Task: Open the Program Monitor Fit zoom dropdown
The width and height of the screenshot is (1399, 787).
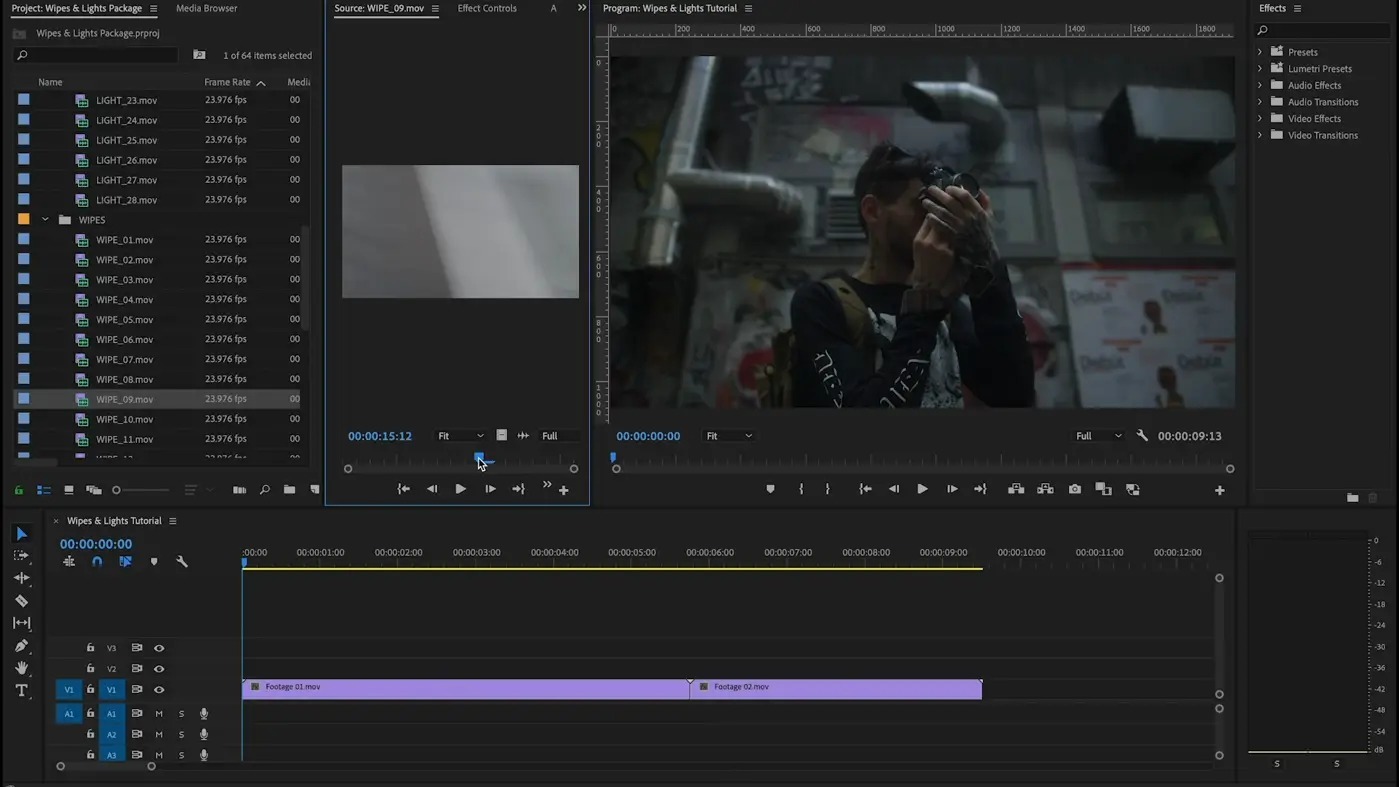Action: 729,436
